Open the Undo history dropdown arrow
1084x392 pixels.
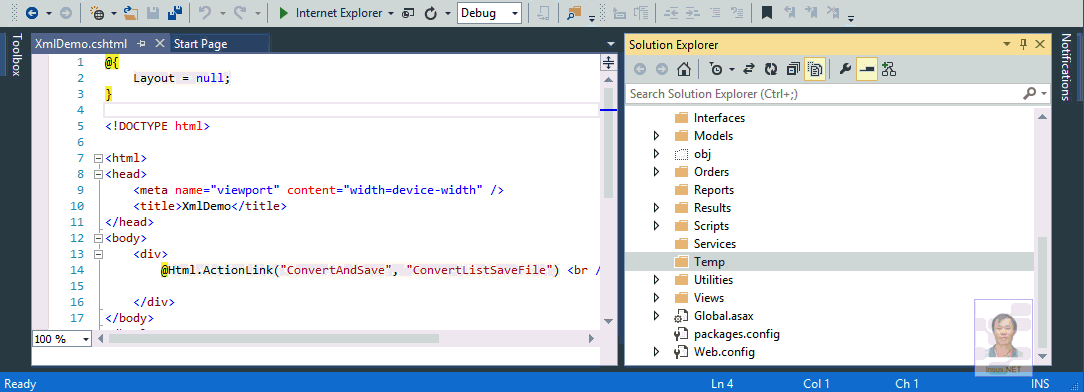223,14
